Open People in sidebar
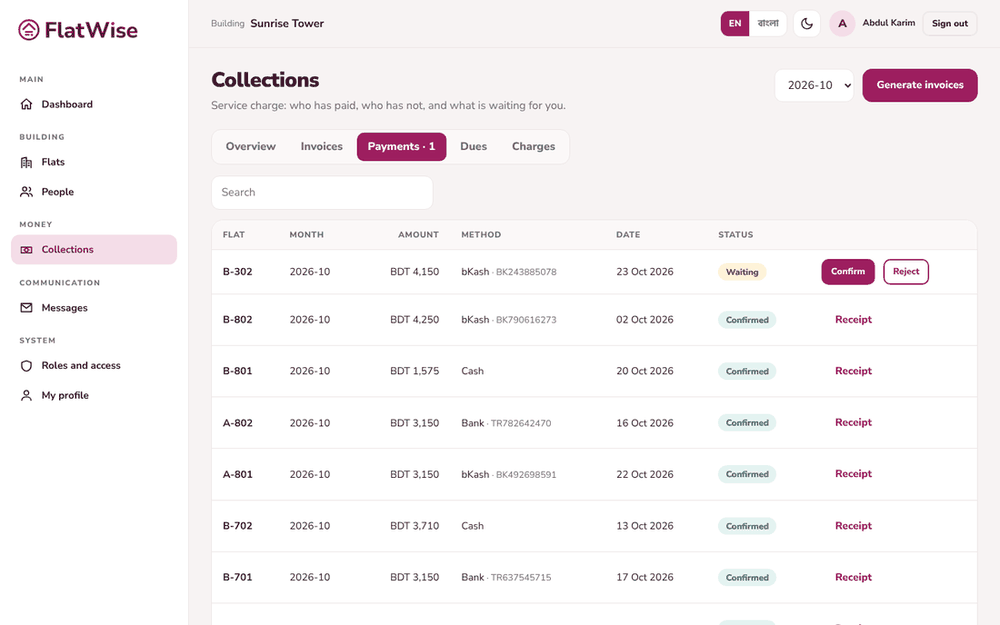 coord(94,191)
